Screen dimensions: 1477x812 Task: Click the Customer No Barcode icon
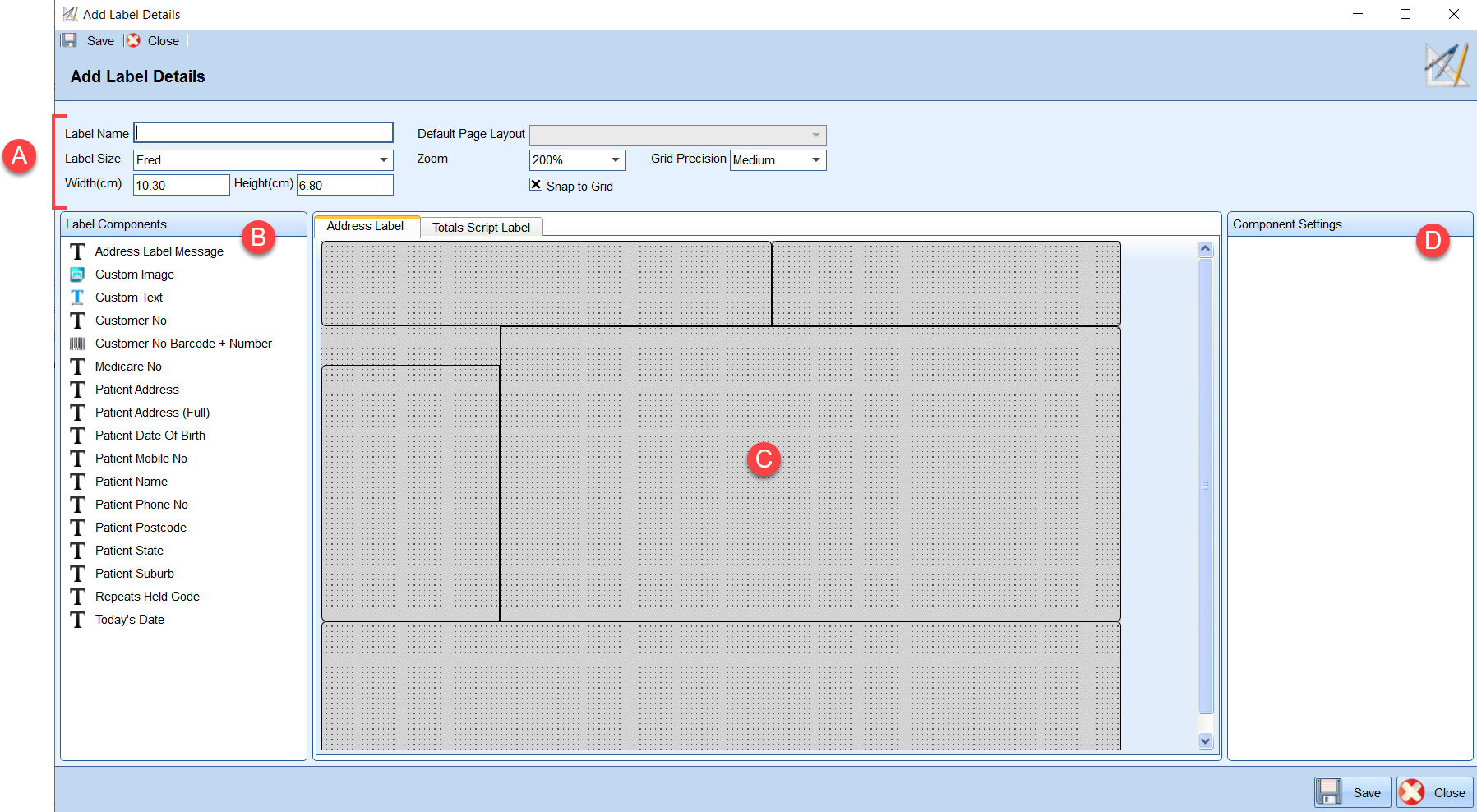click(x=77, y=344)
